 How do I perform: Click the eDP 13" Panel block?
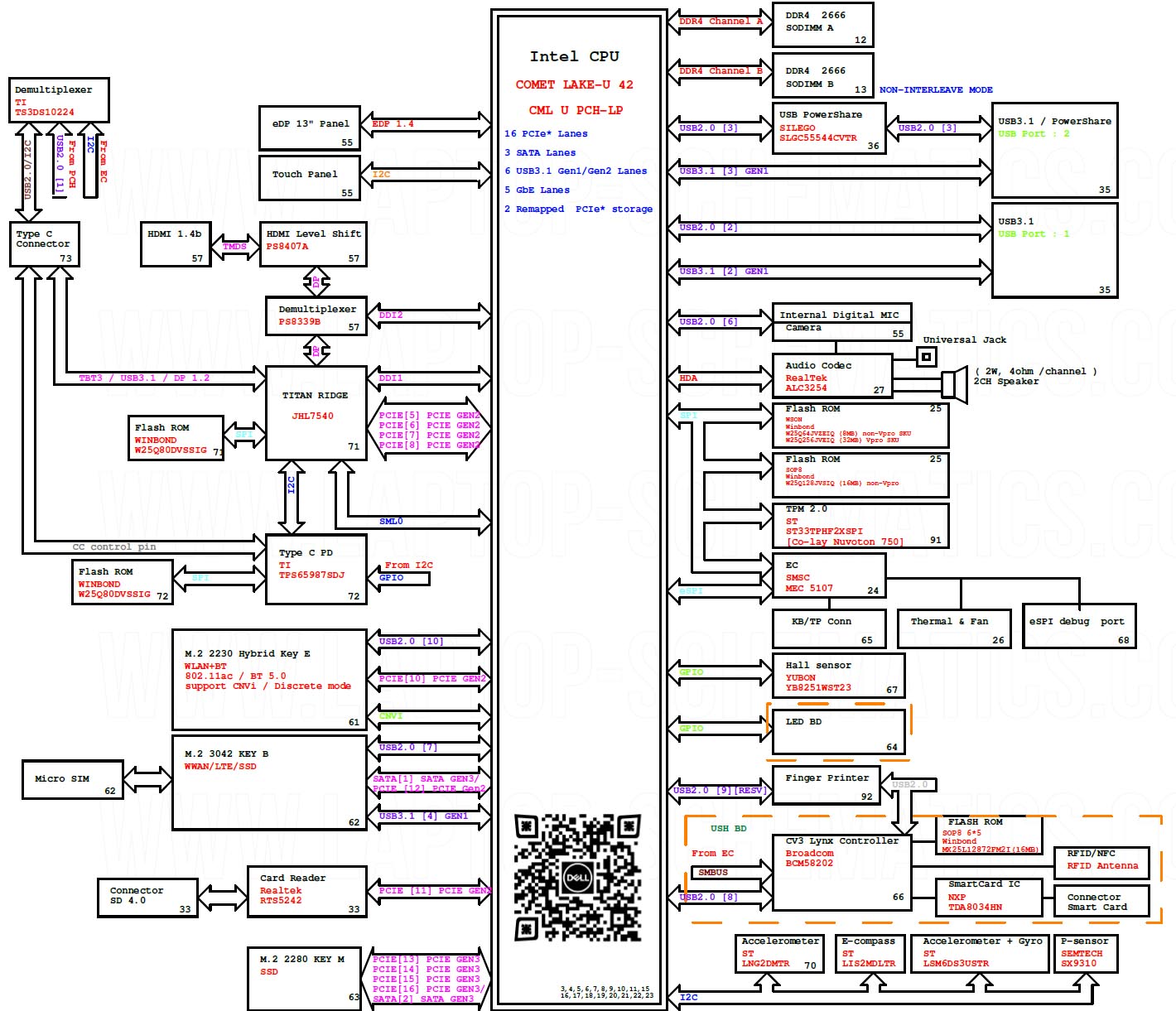pos(310,128)
